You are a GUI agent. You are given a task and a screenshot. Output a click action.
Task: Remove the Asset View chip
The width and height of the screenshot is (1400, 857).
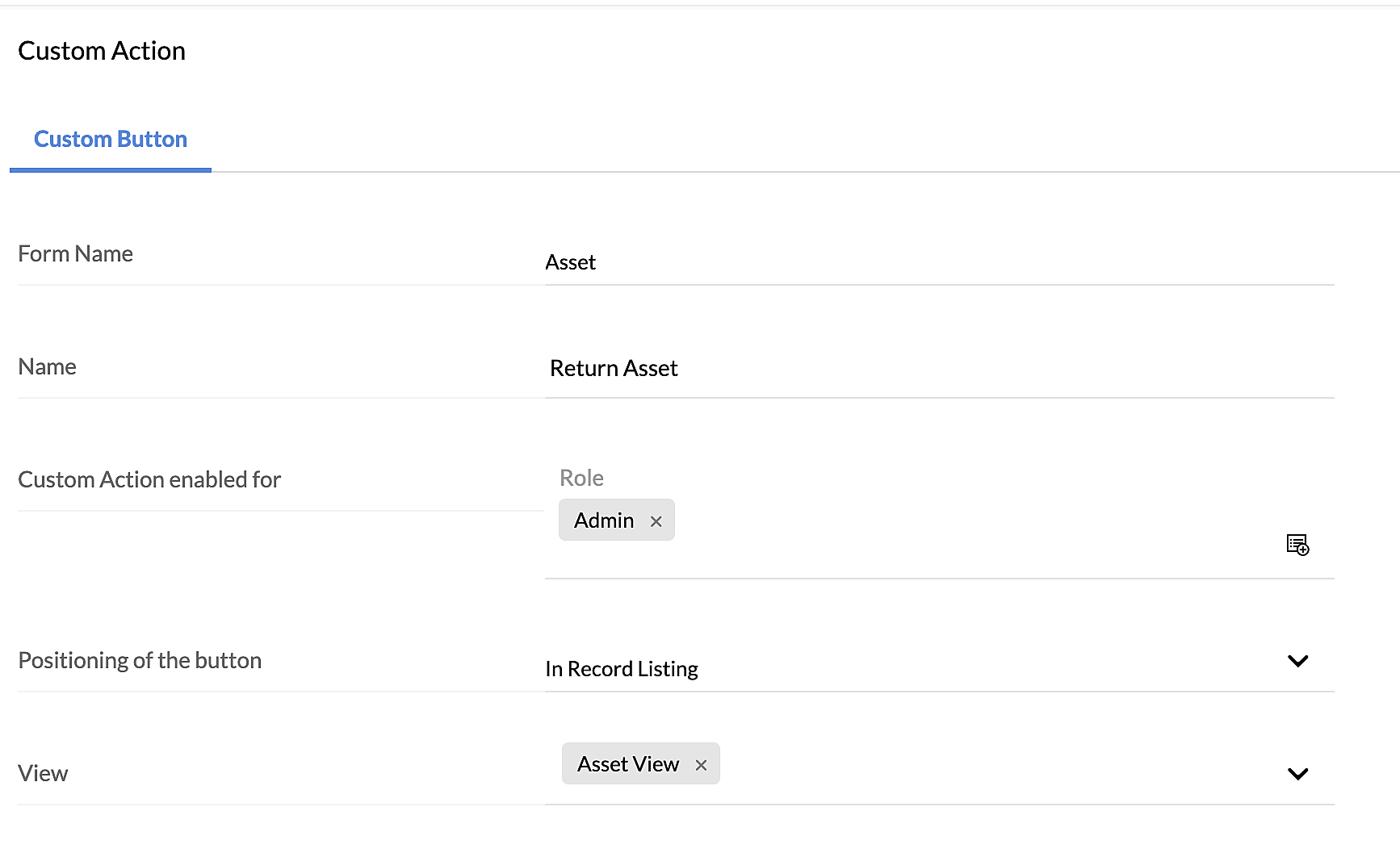pos(701,765)
